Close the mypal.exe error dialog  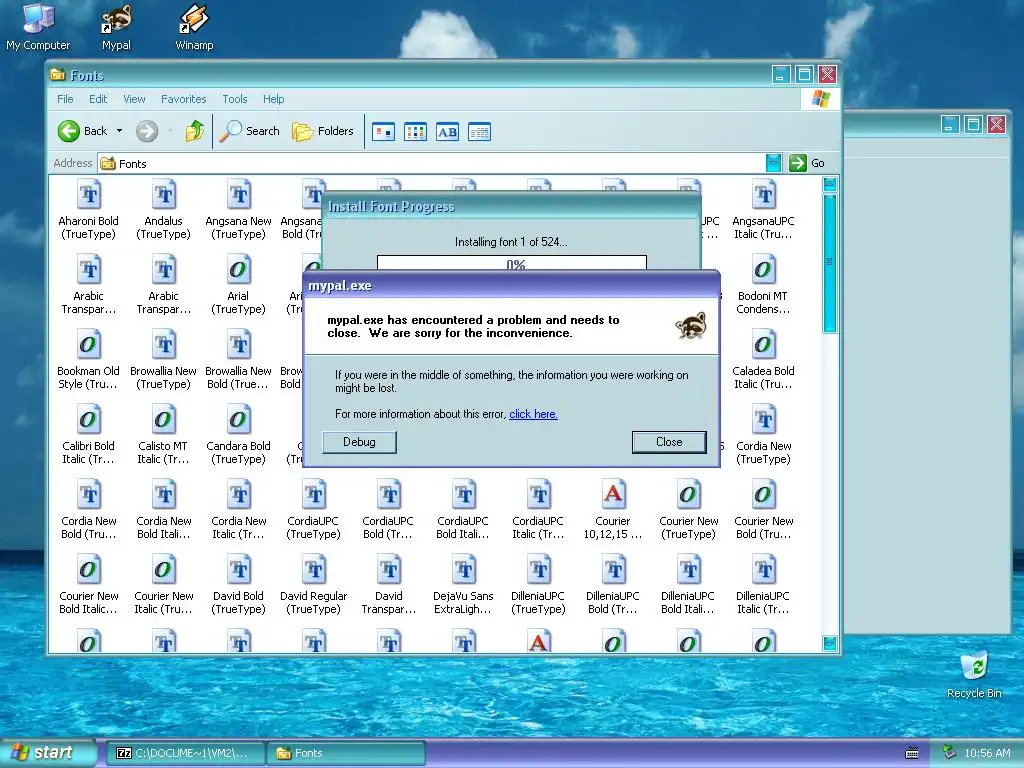669,442
